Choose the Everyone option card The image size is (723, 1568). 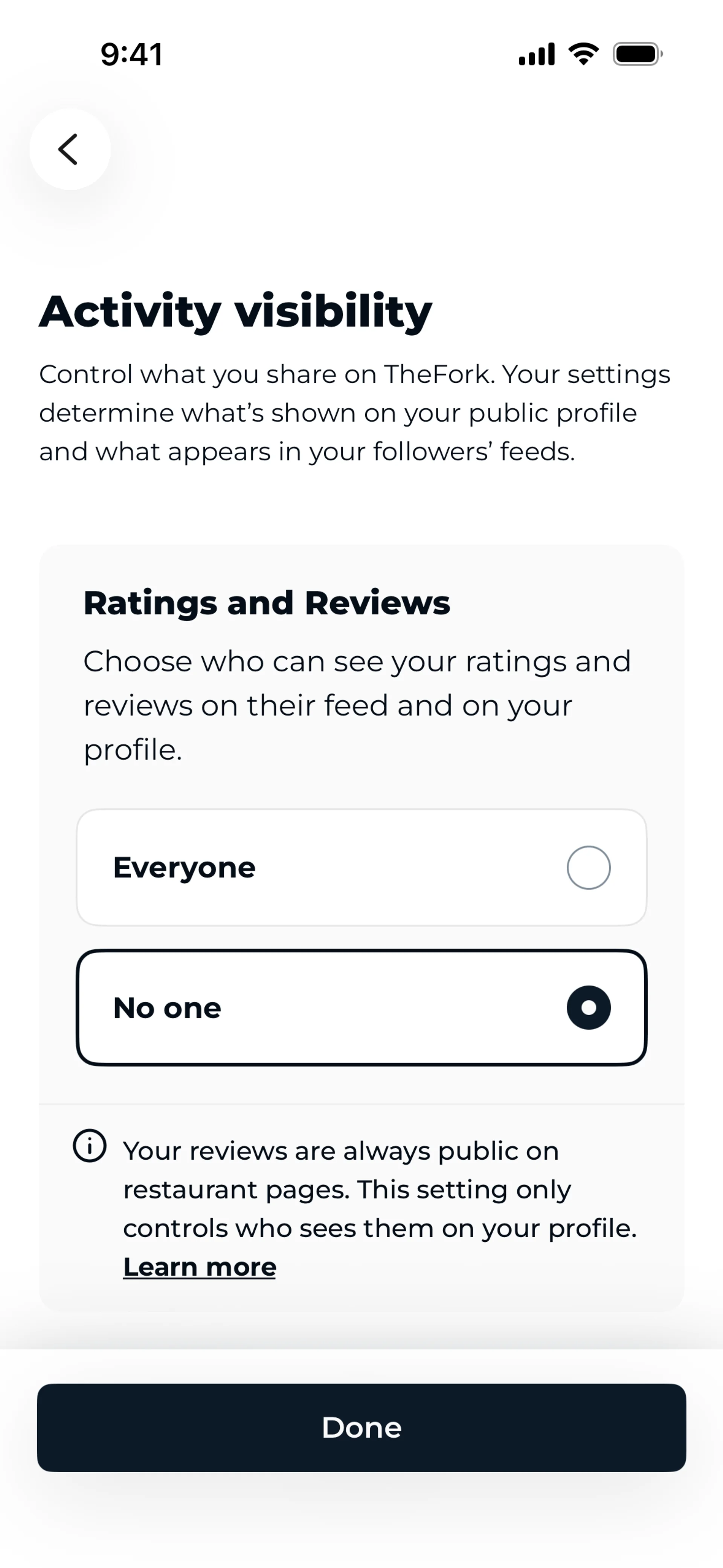[361, 867]
